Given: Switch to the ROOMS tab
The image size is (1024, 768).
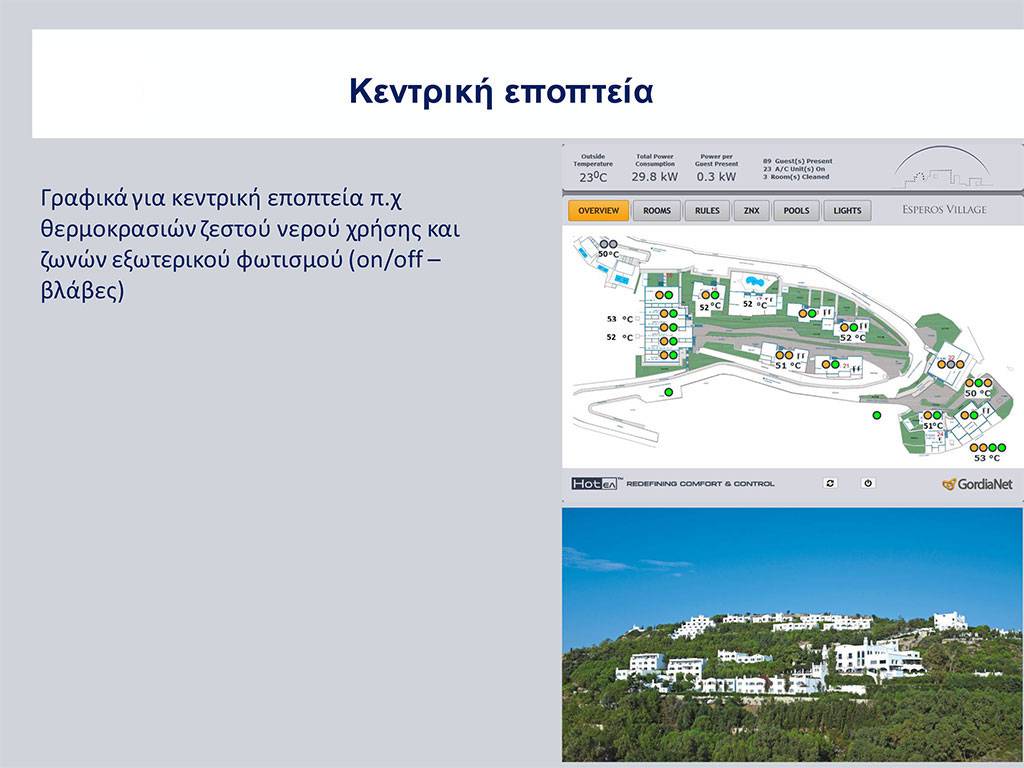Looking at the screenshot, I should pyautogui.click(x=657, y=211).
